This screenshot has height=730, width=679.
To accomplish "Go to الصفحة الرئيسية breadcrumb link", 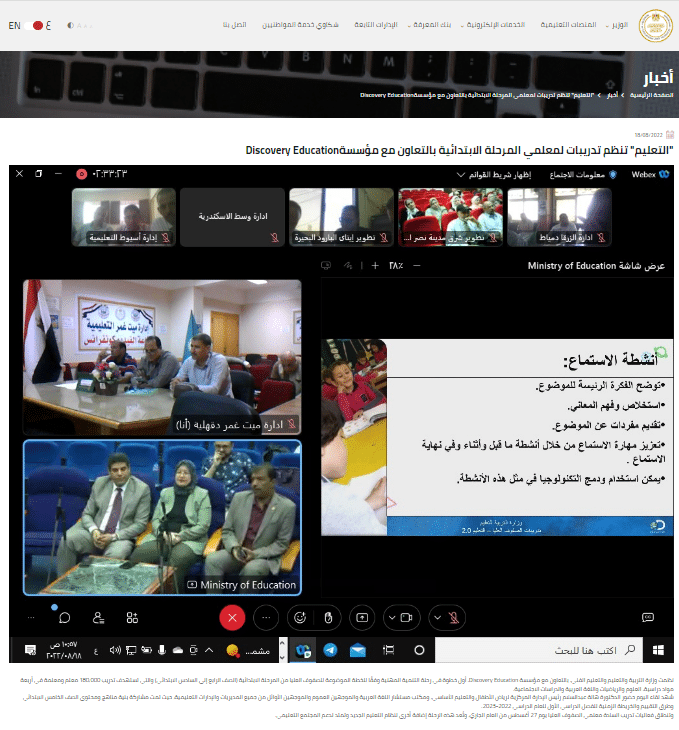I will (x=652, y=95).
